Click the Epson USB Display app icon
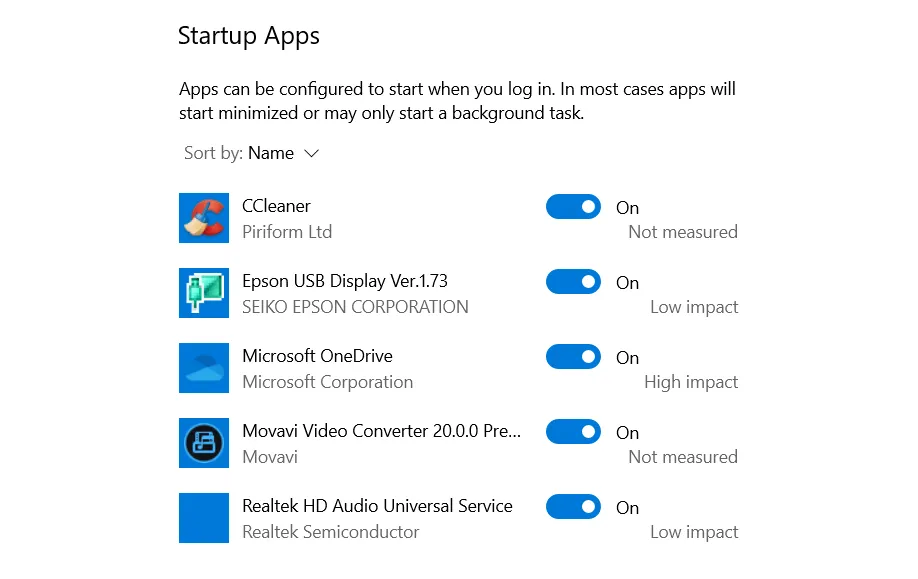 204,293
